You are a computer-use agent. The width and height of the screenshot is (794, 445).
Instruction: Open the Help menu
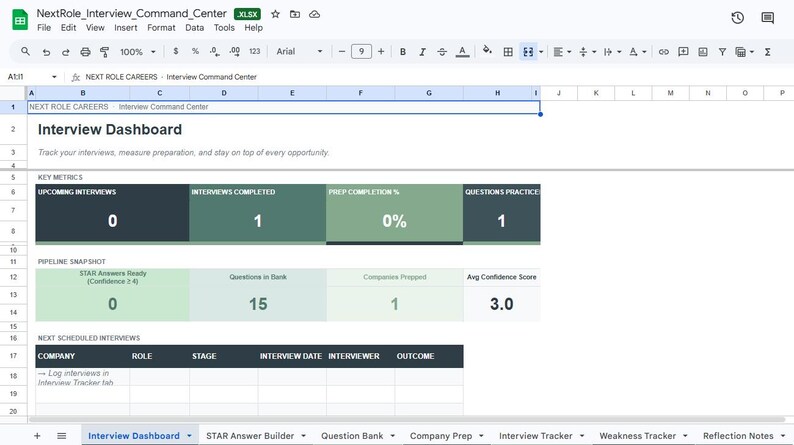coord(253,28)
